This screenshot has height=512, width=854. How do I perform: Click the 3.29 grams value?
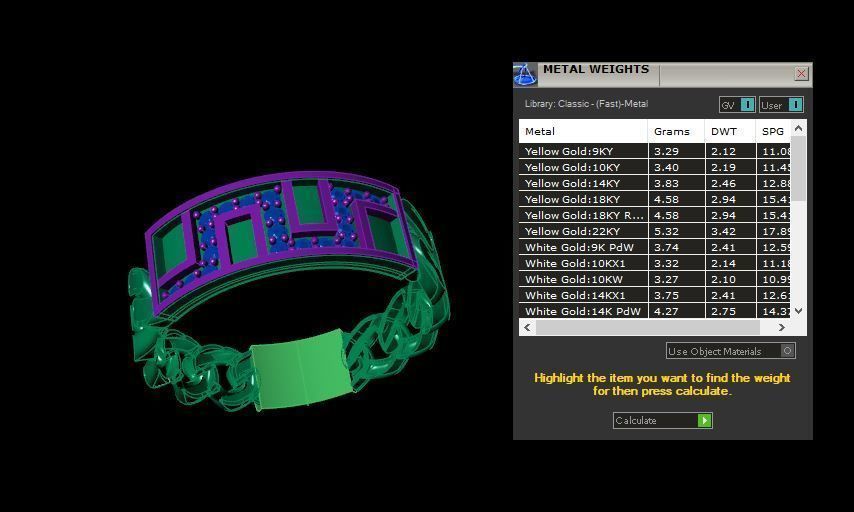tap(666, 151)
